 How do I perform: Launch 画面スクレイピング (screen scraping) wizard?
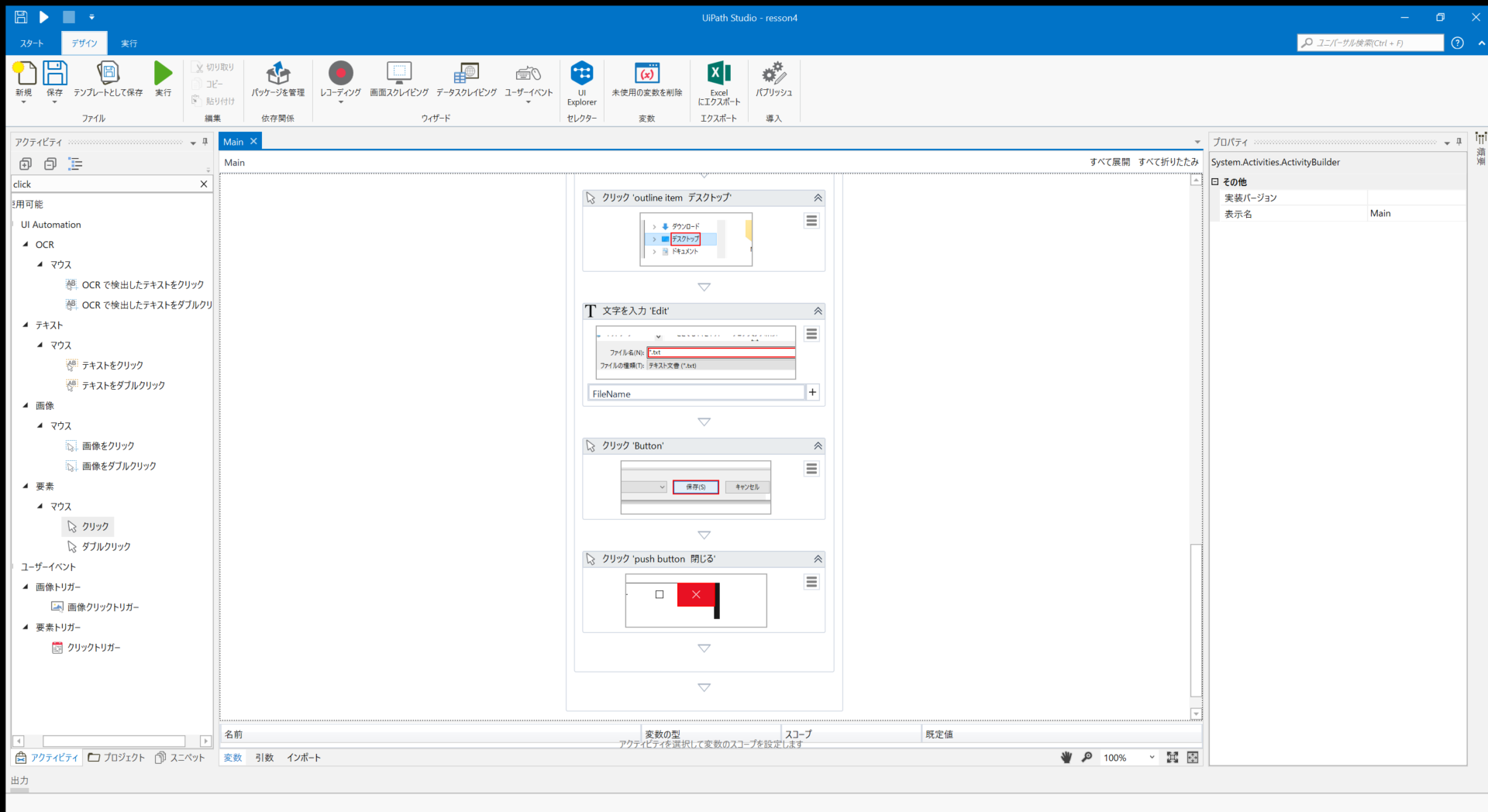[398, 81]
